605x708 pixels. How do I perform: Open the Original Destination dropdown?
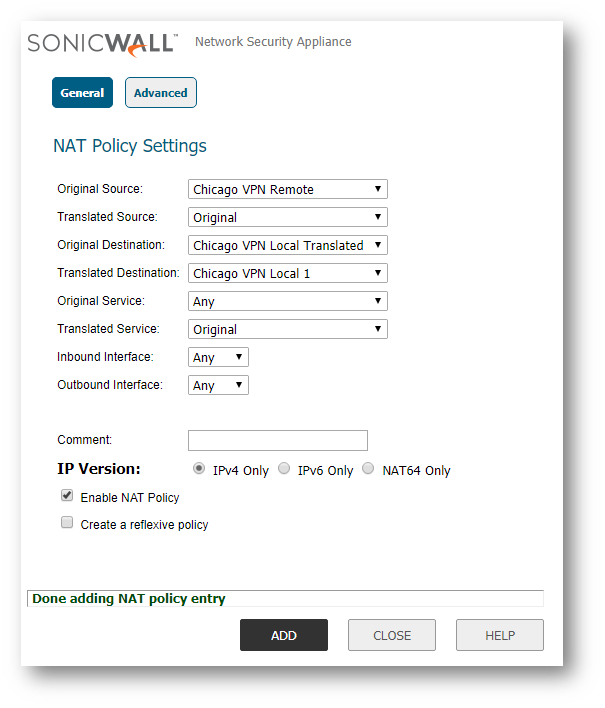[287, 245]
